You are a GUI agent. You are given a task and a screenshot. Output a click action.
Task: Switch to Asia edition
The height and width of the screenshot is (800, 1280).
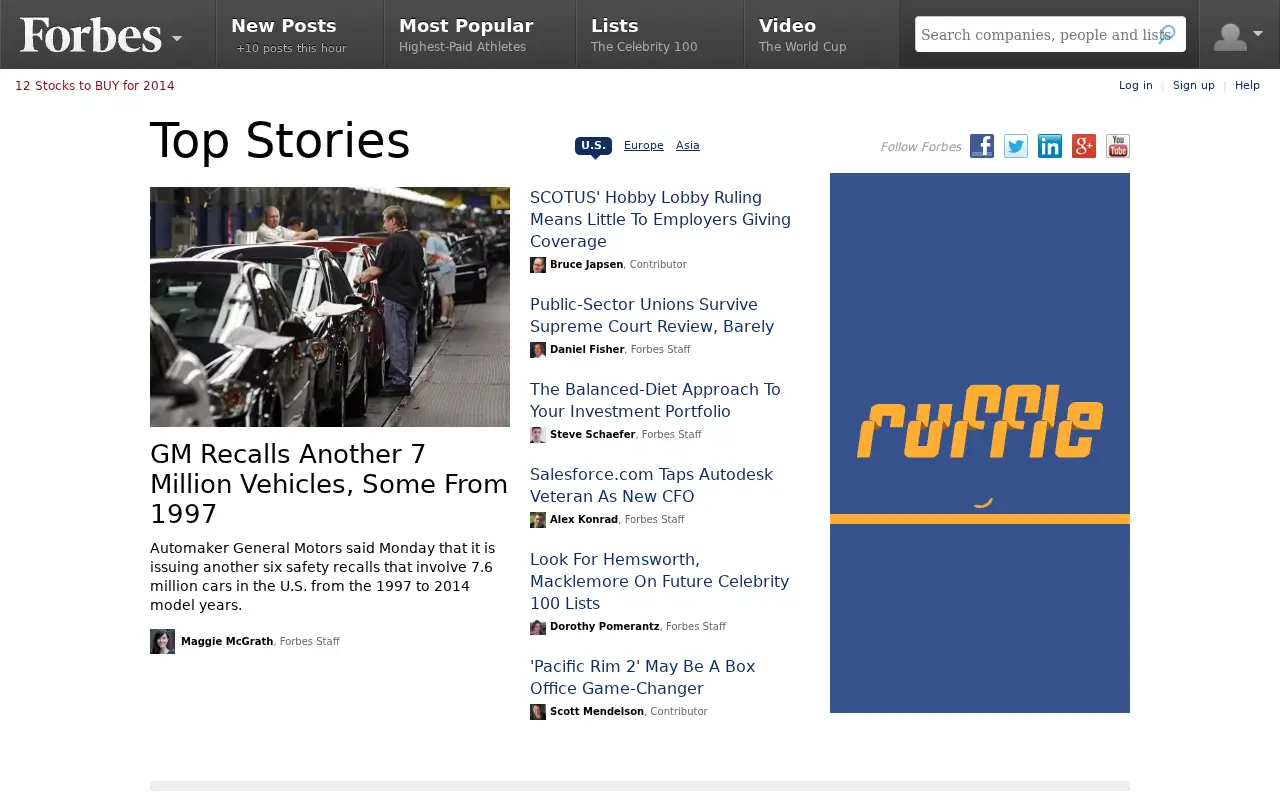point(688,146)
